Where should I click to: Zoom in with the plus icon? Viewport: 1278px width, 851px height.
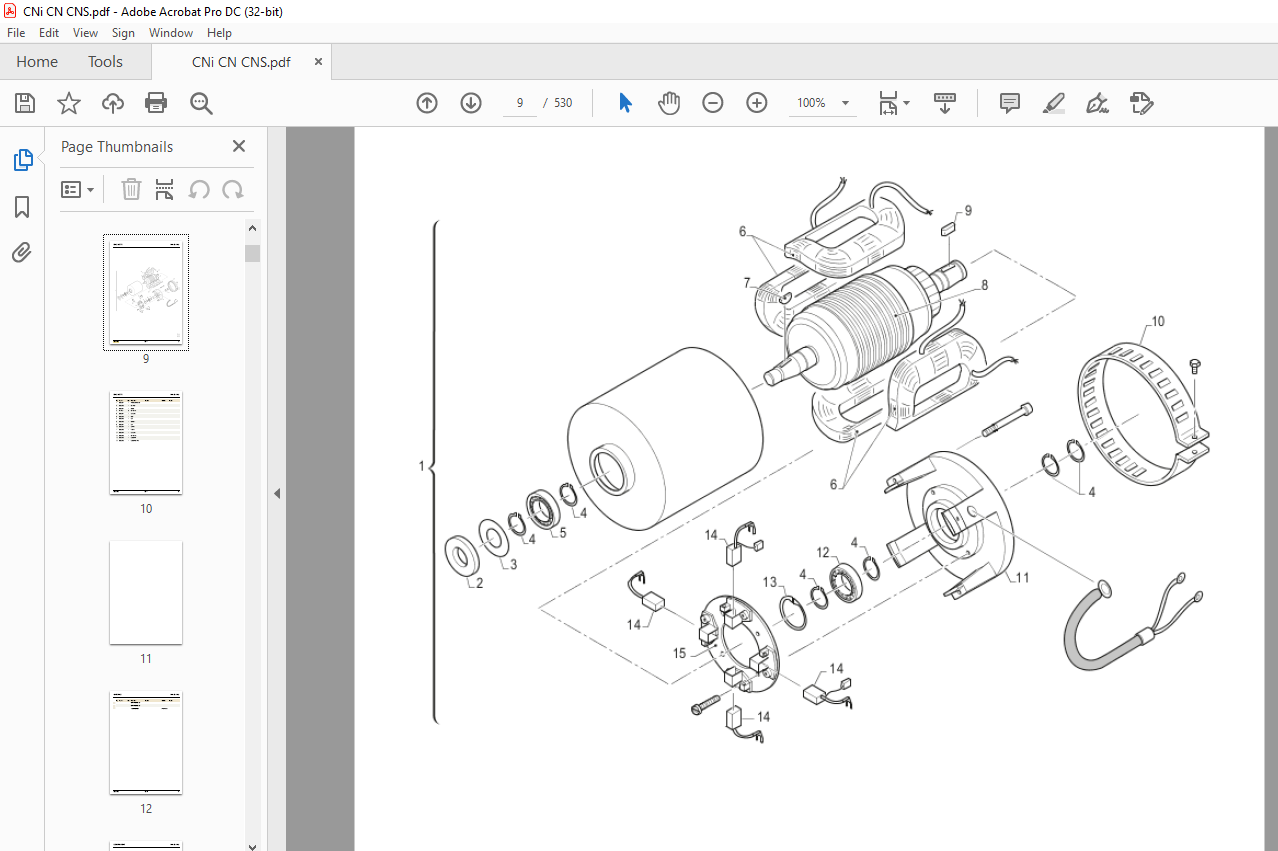[x=757, y=103]
